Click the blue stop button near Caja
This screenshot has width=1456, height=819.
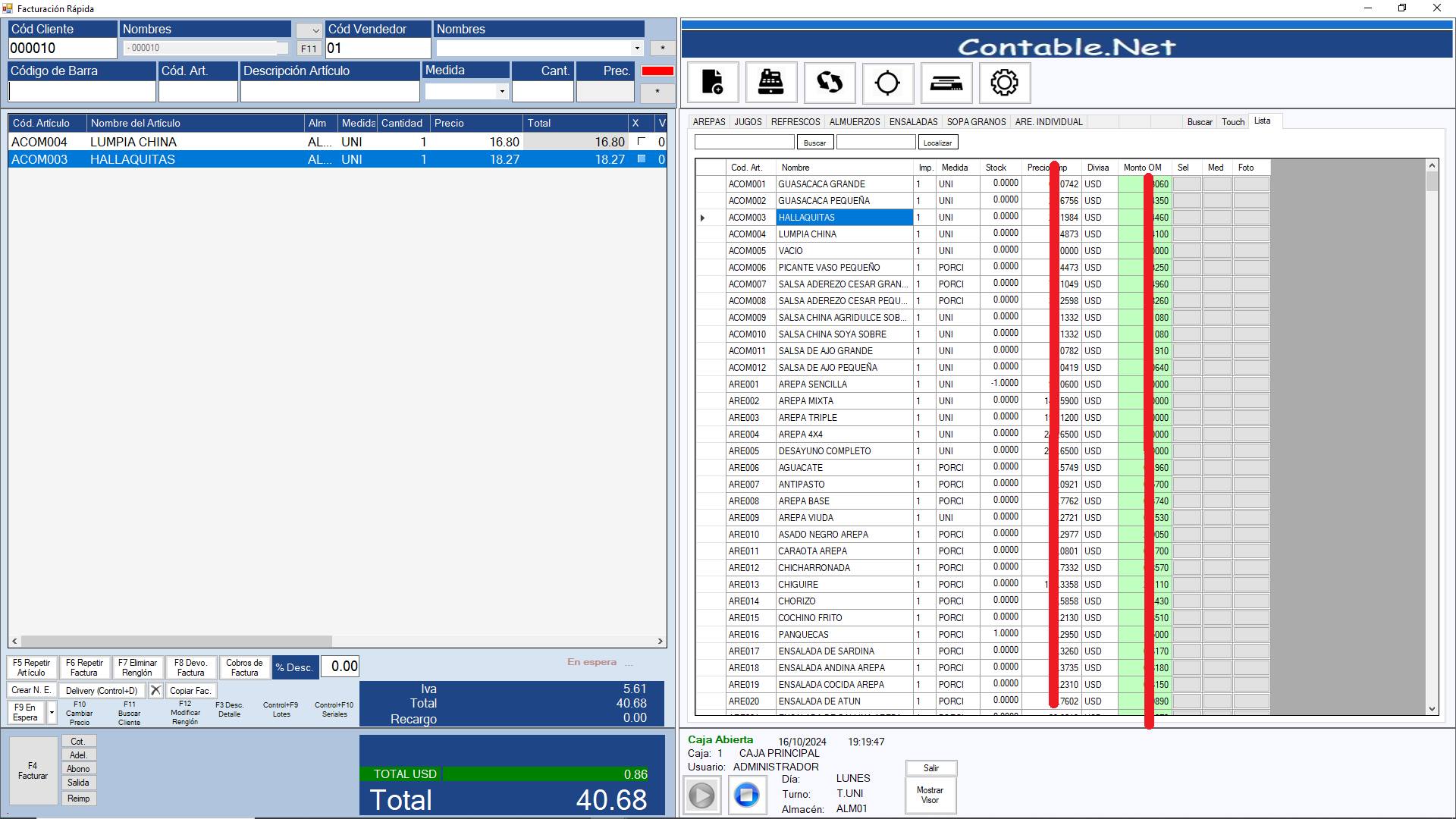click(x=747, y=795)
